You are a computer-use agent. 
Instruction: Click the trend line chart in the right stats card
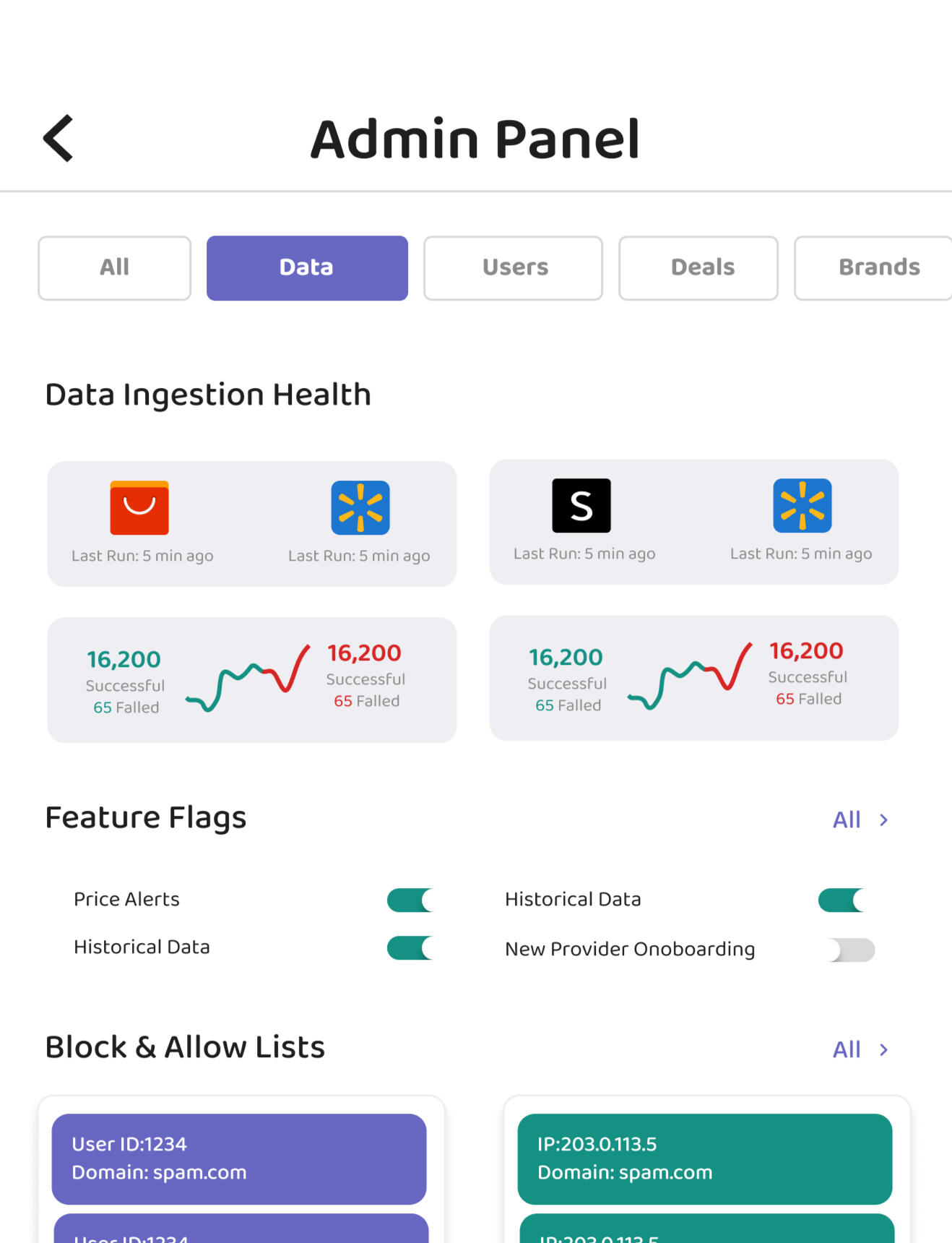coord(690,676)
